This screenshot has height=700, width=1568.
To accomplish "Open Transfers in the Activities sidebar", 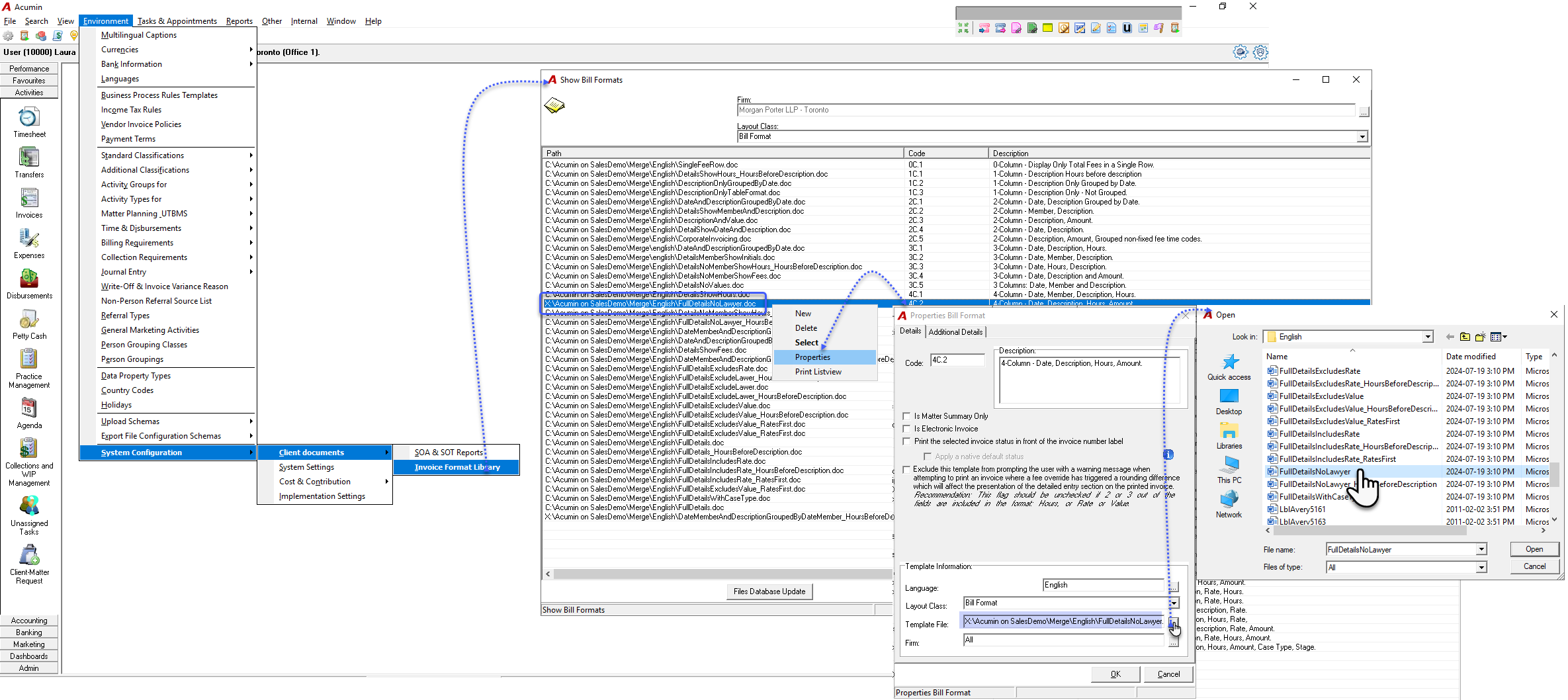I will [x=29, y=157].
